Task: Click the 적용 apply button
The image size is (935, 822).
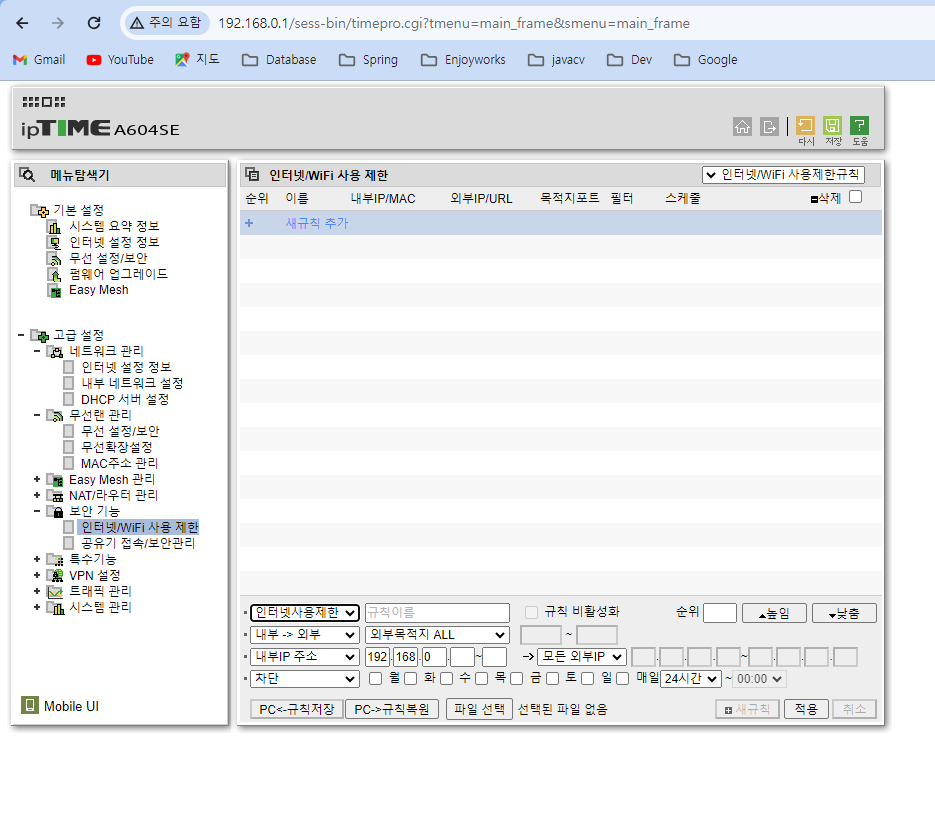Action: coord(806,709)
